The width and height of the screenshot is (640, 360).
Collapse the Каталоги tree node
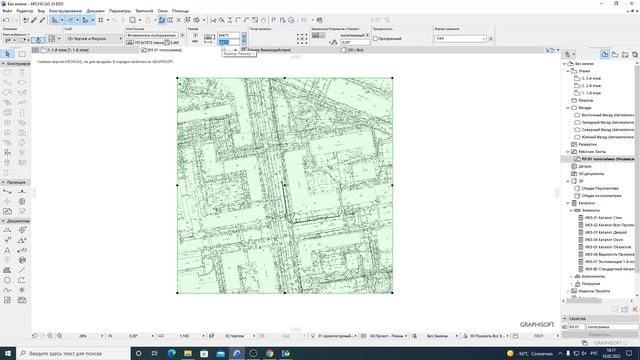pyautogui.click(x=568, y=203)
